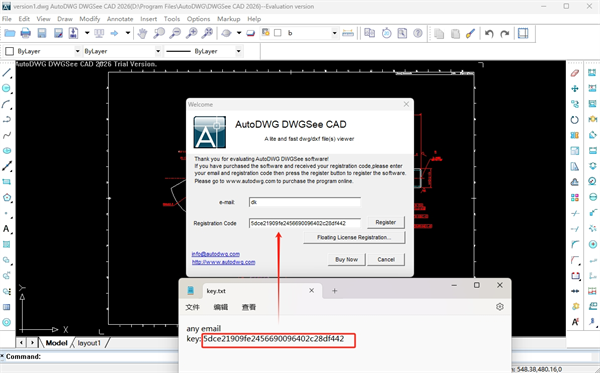The height and width of the screenshot is (373, 600).
Task: Open Notepad settings gear icon
Action: [499, 306]
